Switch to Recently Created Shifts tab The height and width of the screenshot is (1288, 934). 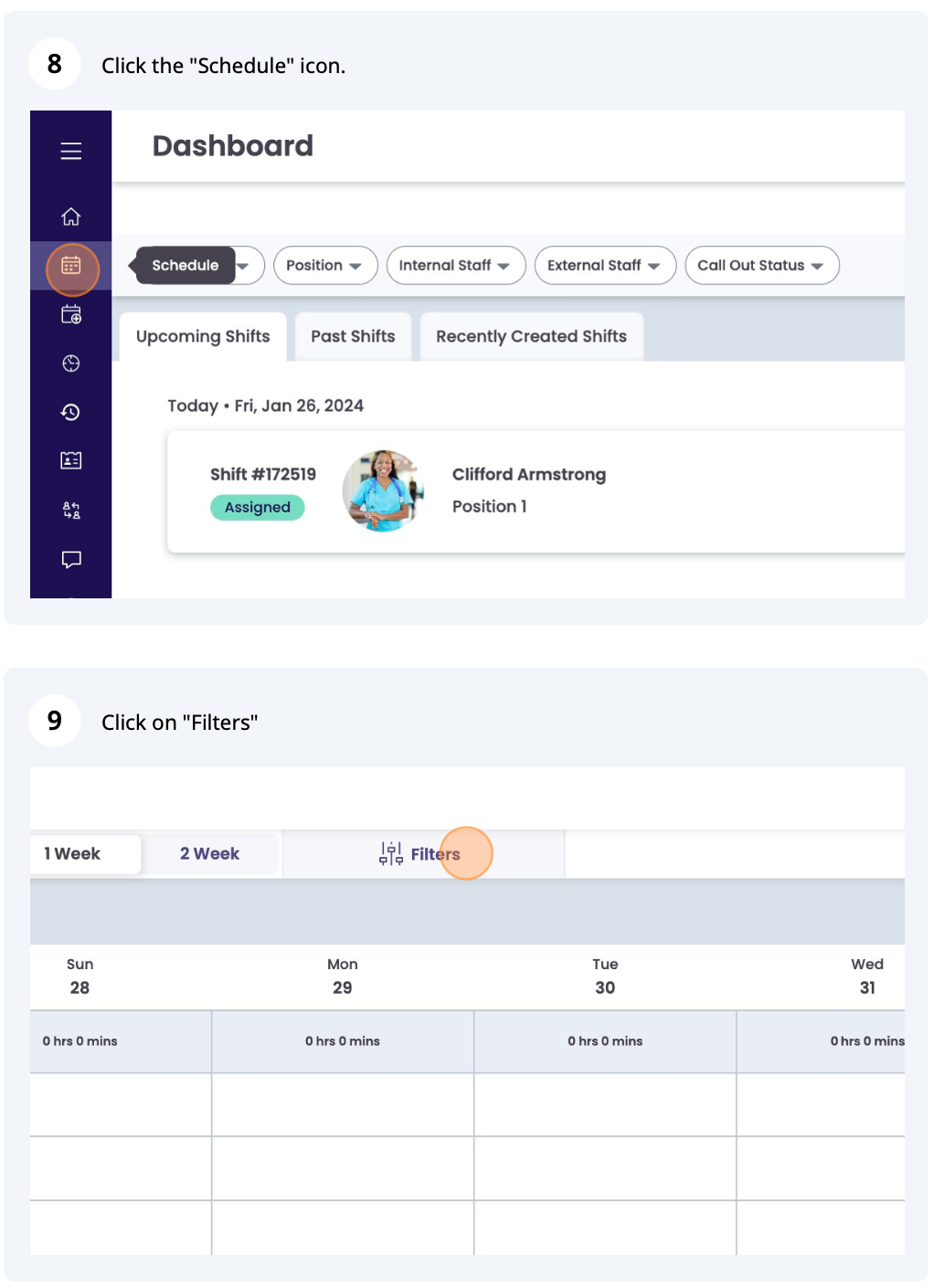click(x=531, y=336)
